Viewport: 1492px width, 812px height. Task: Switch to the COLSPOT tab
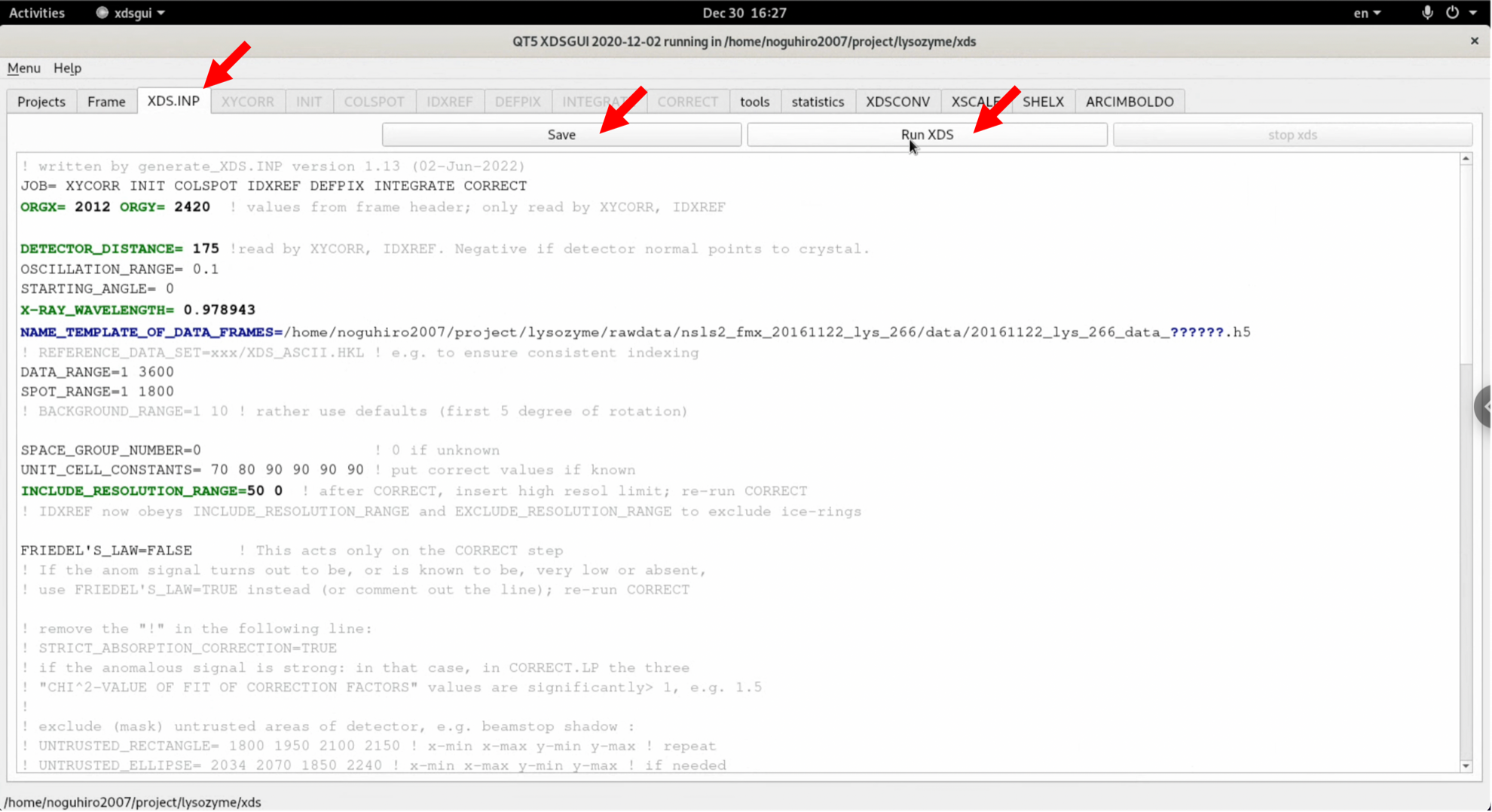coord(374,102)
